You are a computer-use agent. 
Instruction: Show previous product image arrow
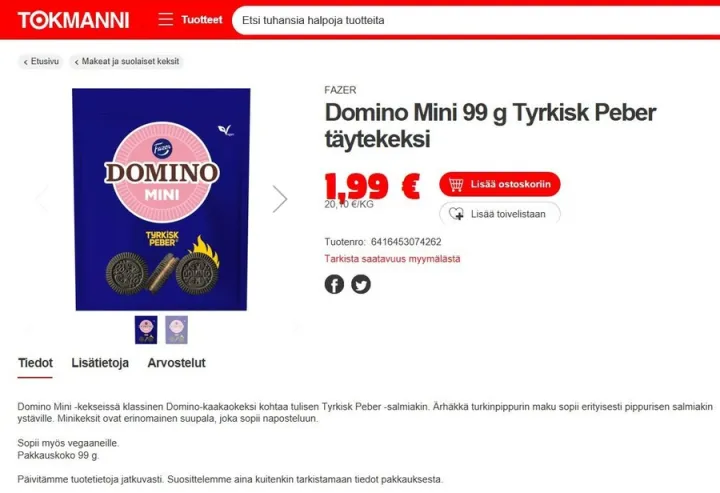42,199
